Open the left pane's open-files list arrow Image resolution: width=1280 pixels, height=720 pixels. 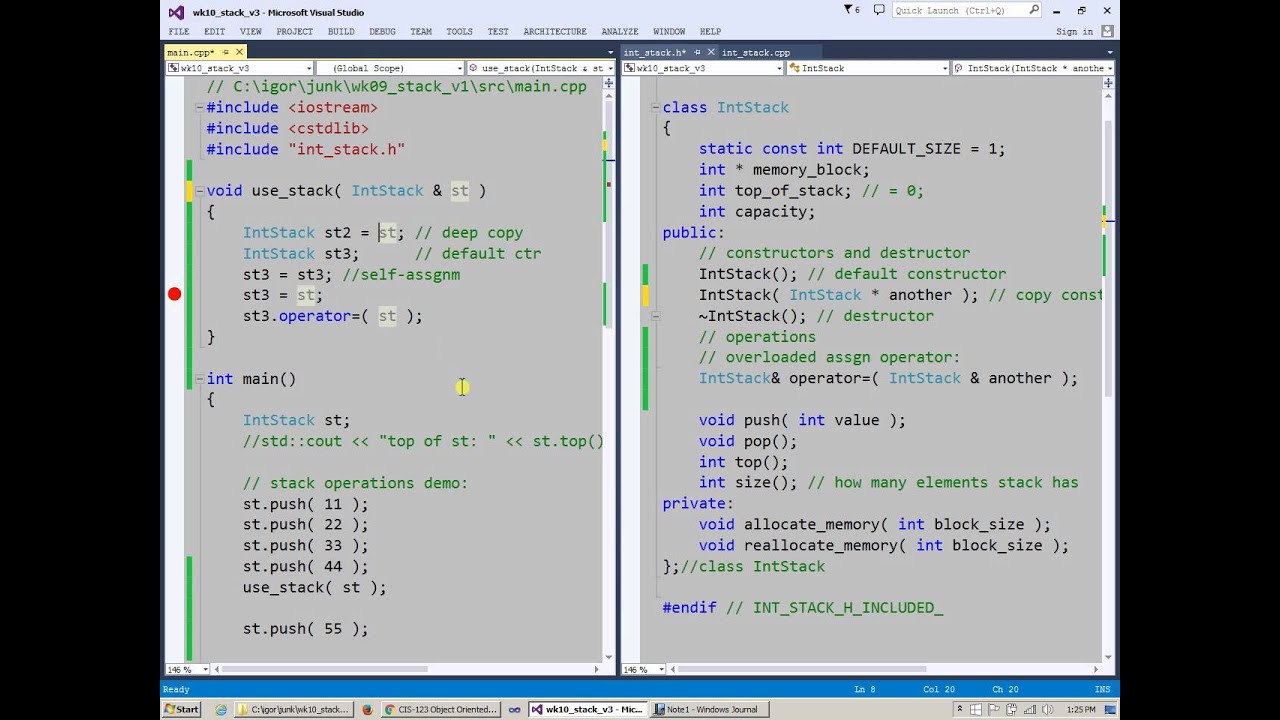pos(610,53)
